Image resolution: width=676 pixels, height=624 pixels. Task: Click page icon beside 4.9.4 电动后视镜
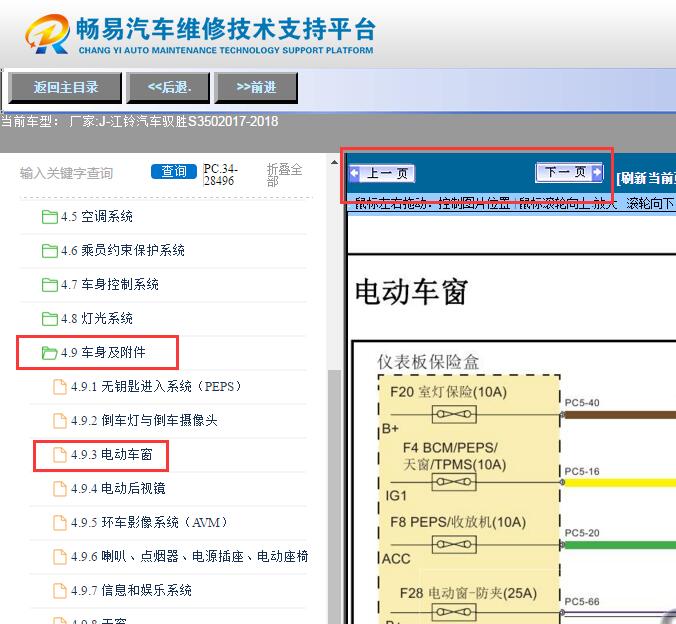pos(59,489)
